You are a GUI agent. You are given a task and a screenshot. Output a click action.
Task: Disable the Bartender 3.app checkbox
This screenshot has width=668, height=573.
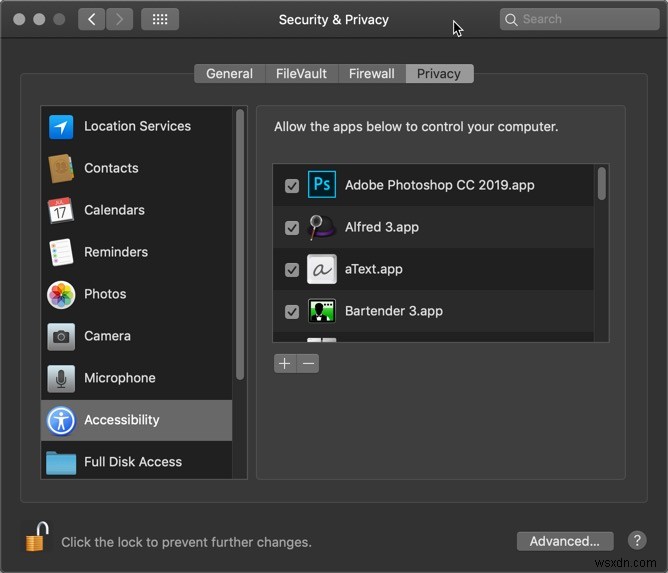(292, 312)
